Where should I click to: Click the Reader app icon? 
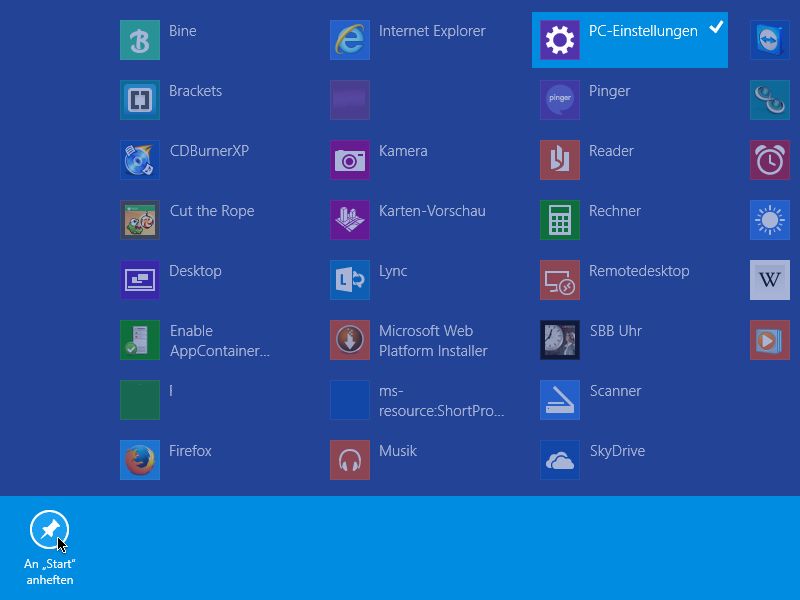(560, 160)
